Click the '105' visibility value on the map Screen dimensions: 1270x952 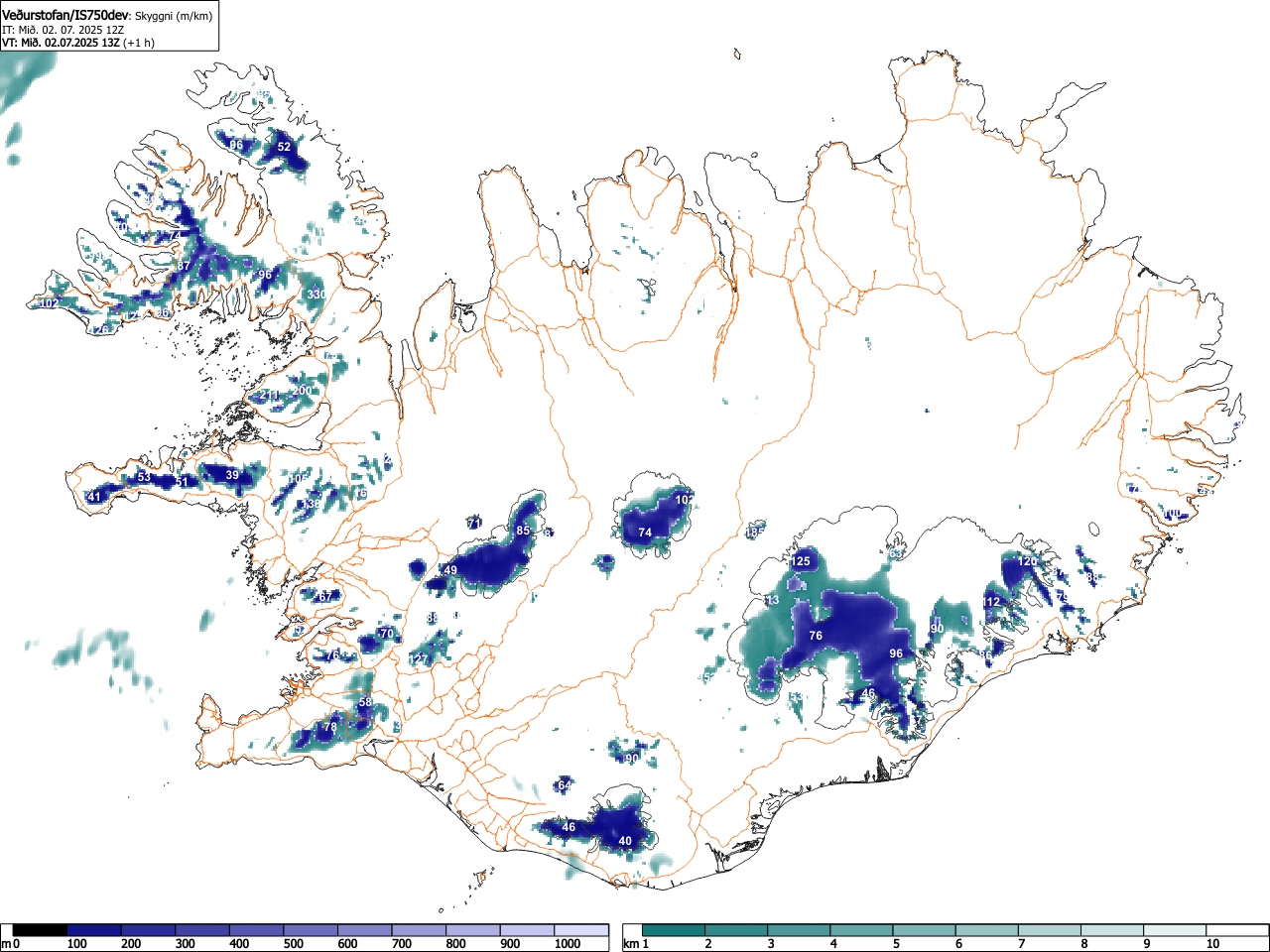(x=297, y=479)
